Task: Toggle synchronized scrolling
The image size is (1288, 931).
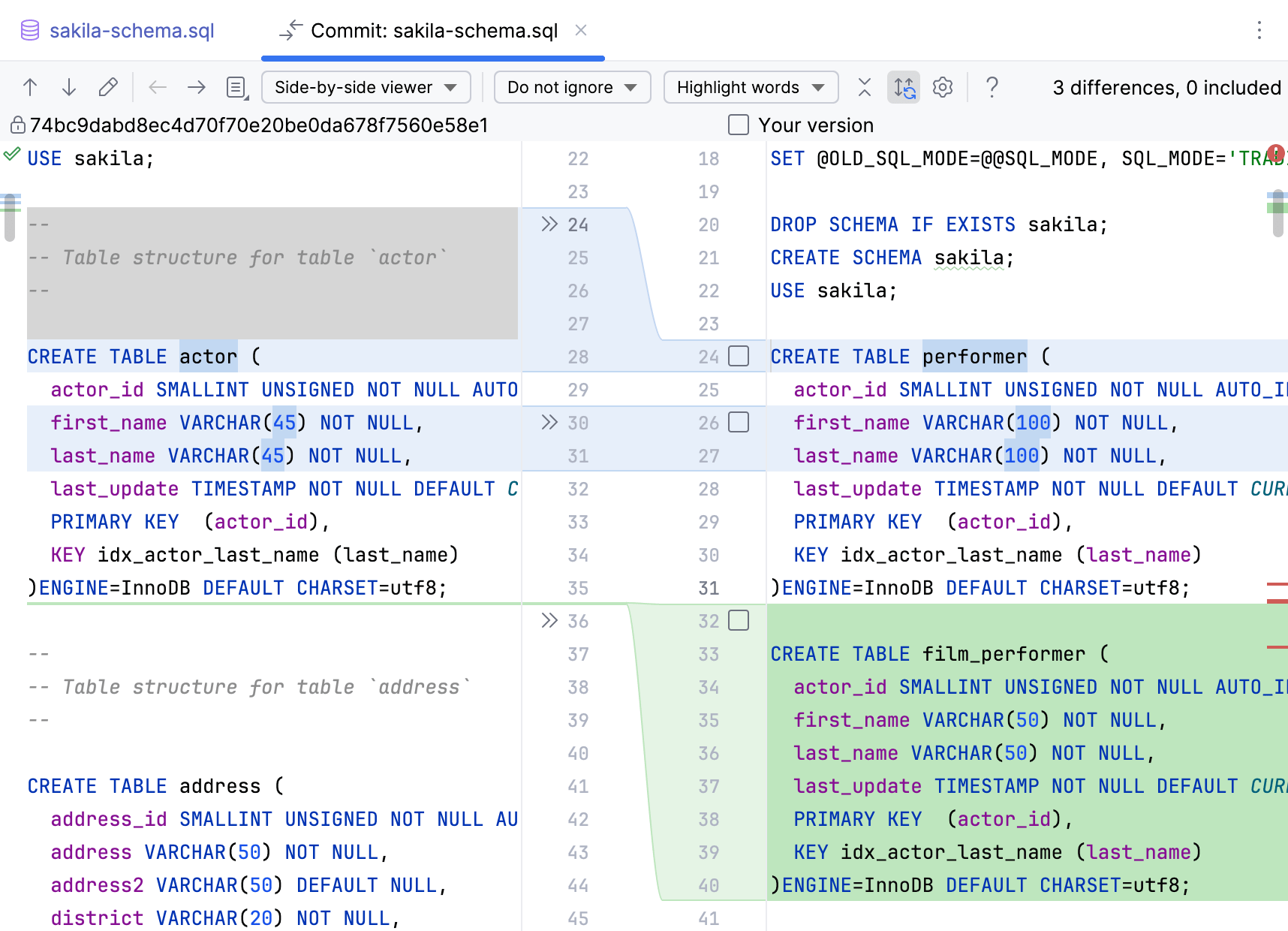Action: point(904,88)
